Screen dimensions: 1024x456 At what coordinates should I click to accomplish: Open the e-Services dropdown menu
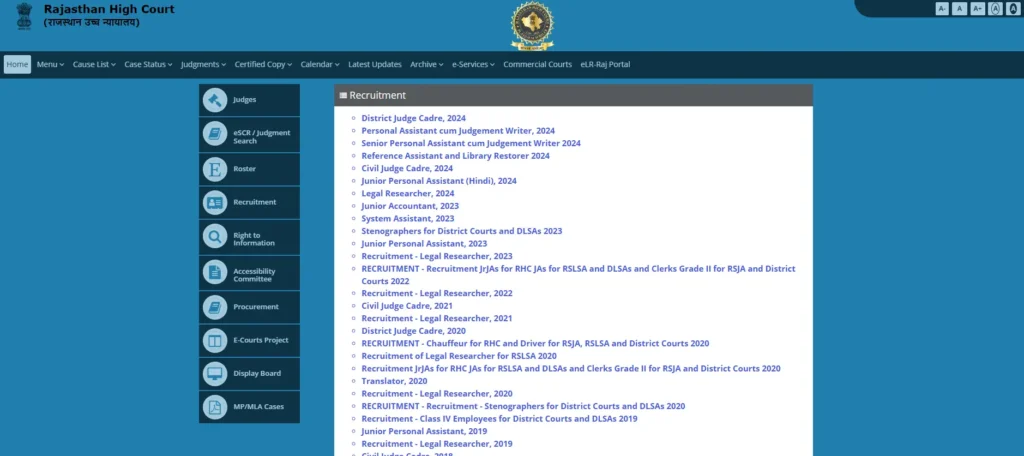(x=473, y=65)
